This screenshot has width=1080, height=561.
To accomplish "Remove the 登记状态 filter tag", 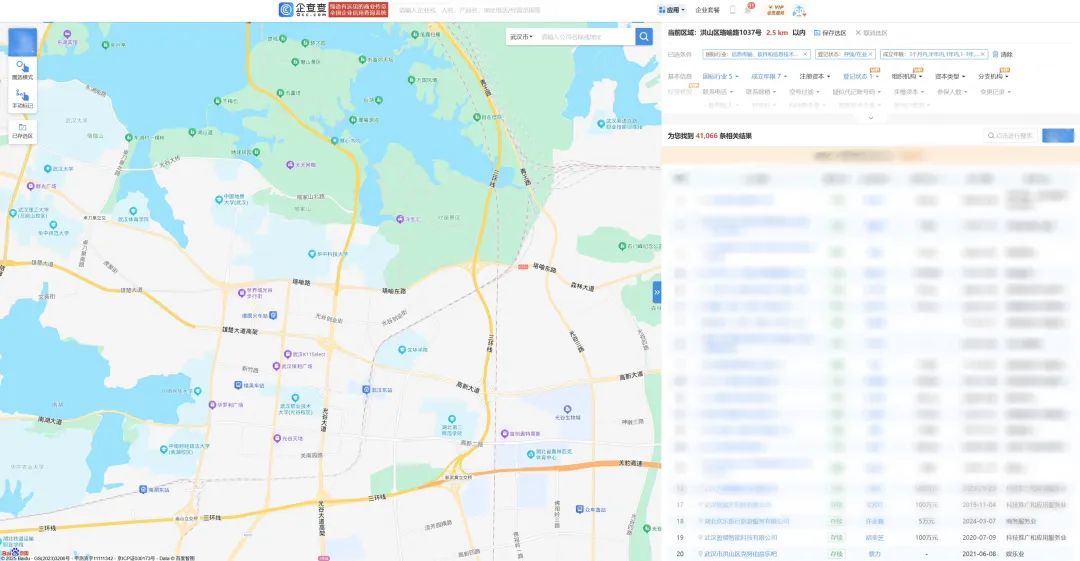I will (871, 55).
